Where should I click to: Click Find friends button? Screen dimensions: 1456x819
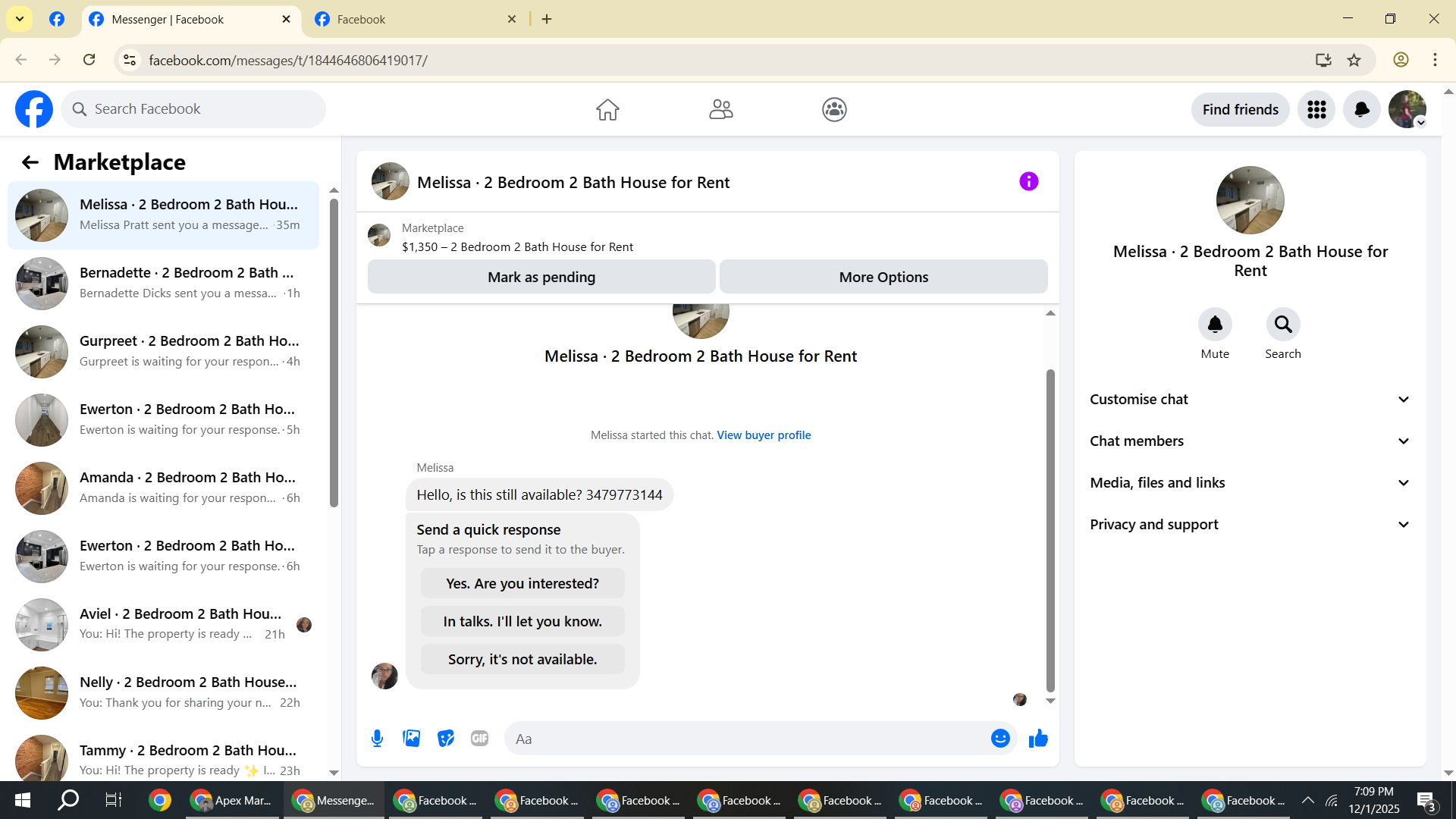[x=1240, y=110]
